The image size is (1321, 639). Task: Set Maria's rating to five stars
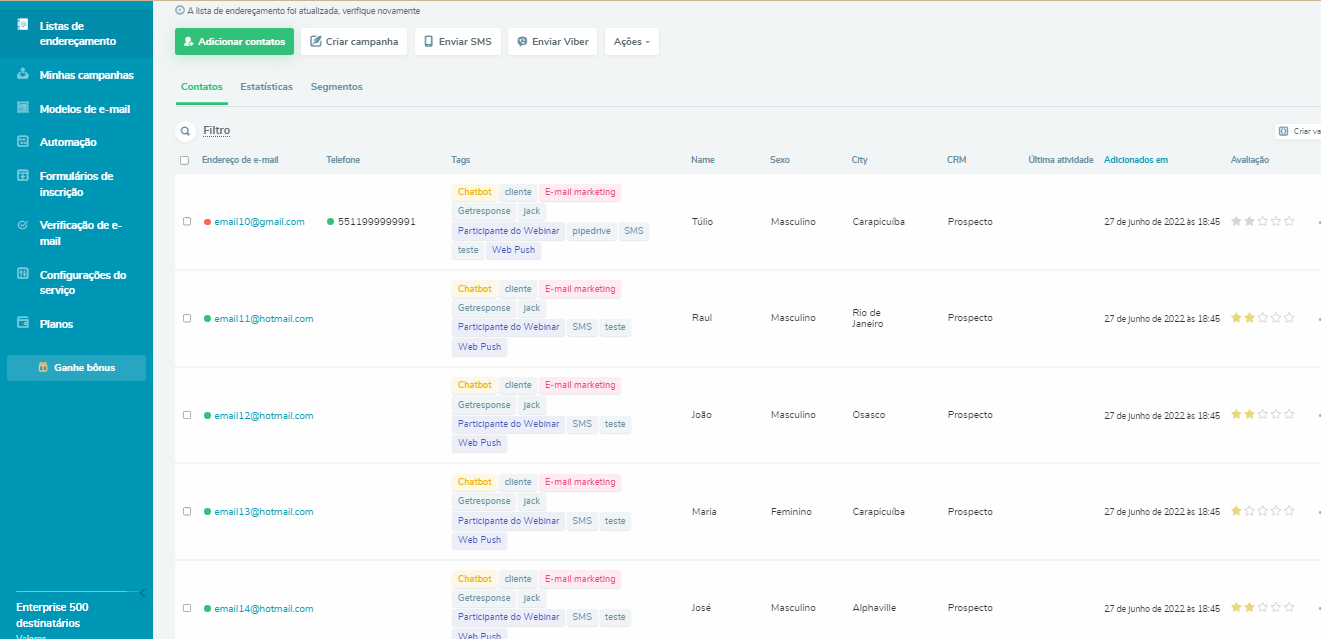click(x=1289, y=511)
